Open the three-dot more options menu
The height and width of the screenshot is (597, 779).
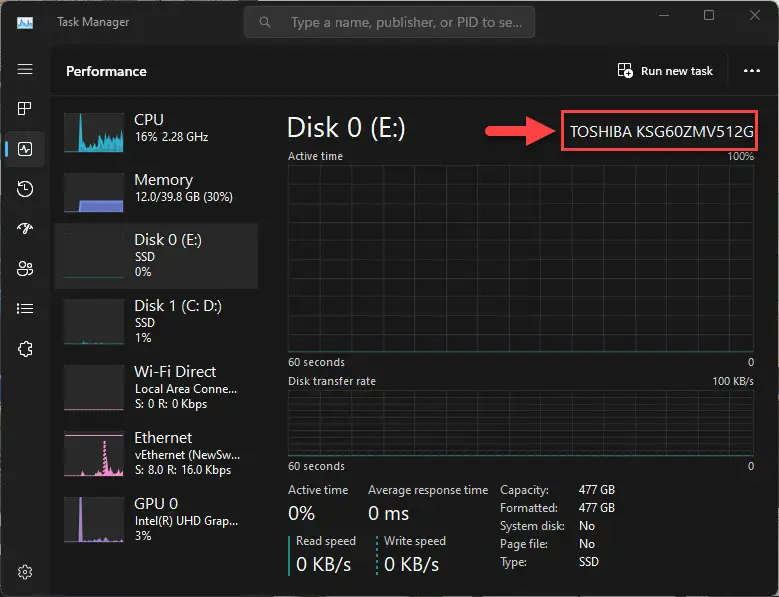752,71
